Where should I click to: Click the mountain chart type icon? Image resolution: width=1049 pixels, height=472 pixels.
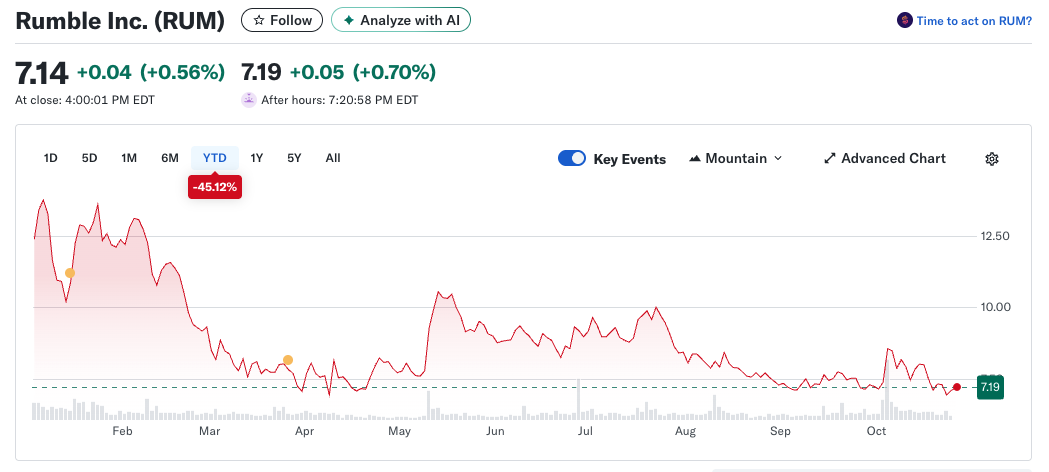695,159
